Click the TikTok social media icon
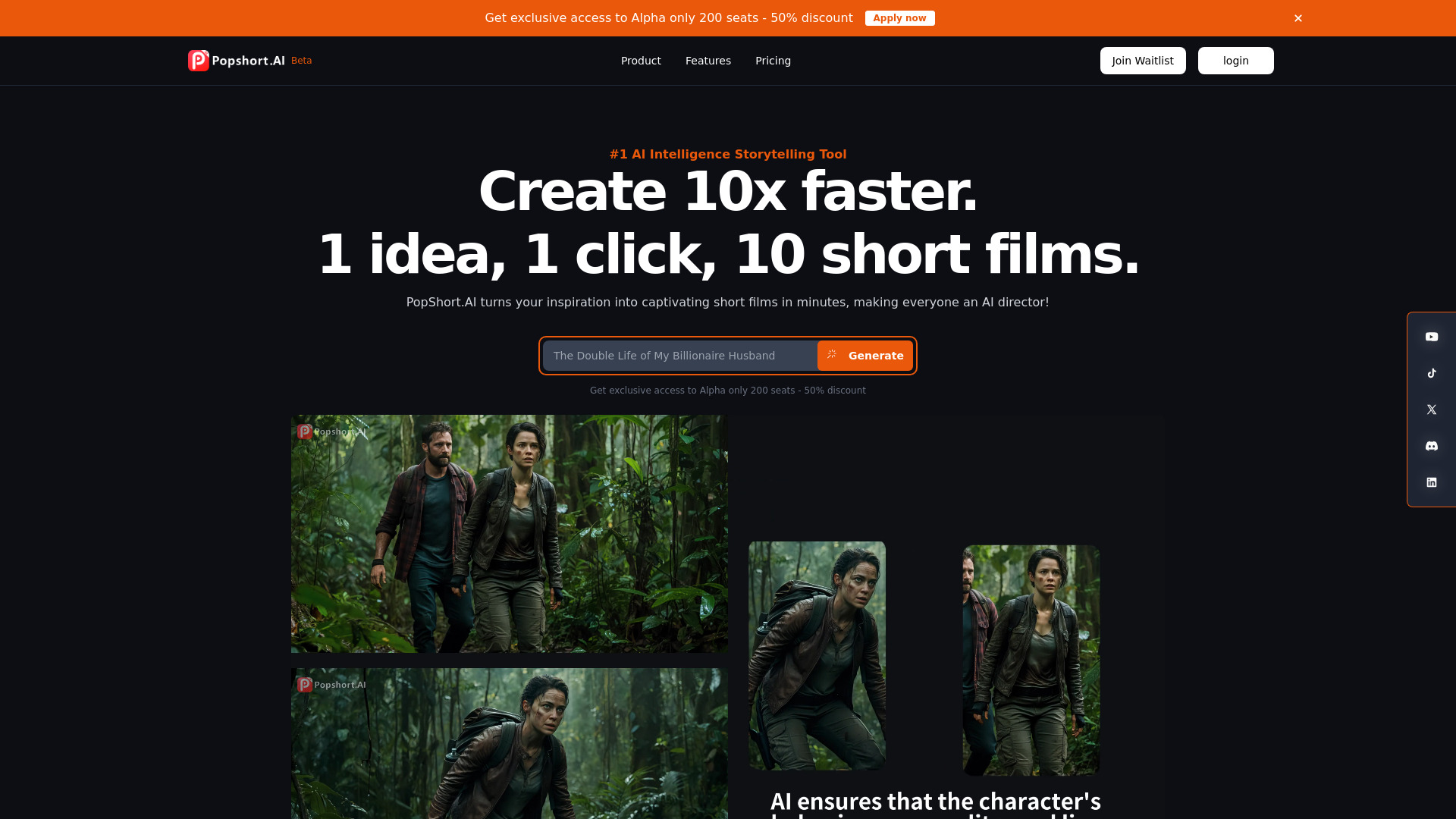The image size is (1456, 819). click(1432, 373)
